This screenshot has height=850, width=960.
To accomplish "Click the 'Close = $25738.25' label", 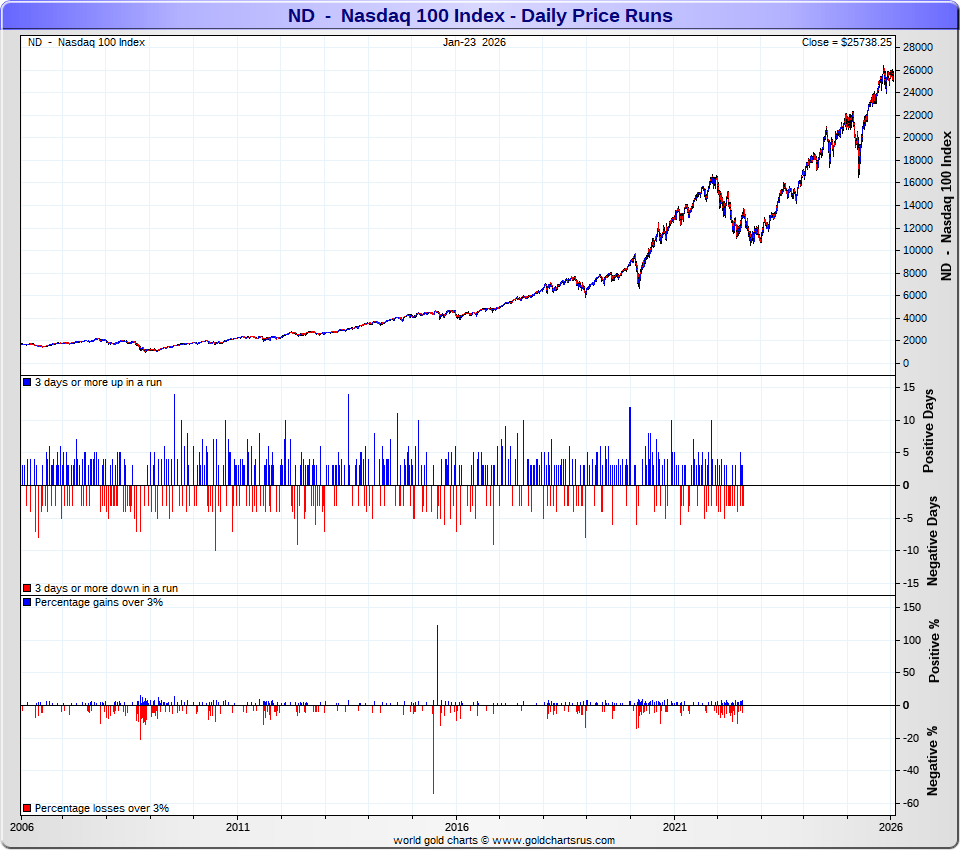I will [x=847, y=42].
